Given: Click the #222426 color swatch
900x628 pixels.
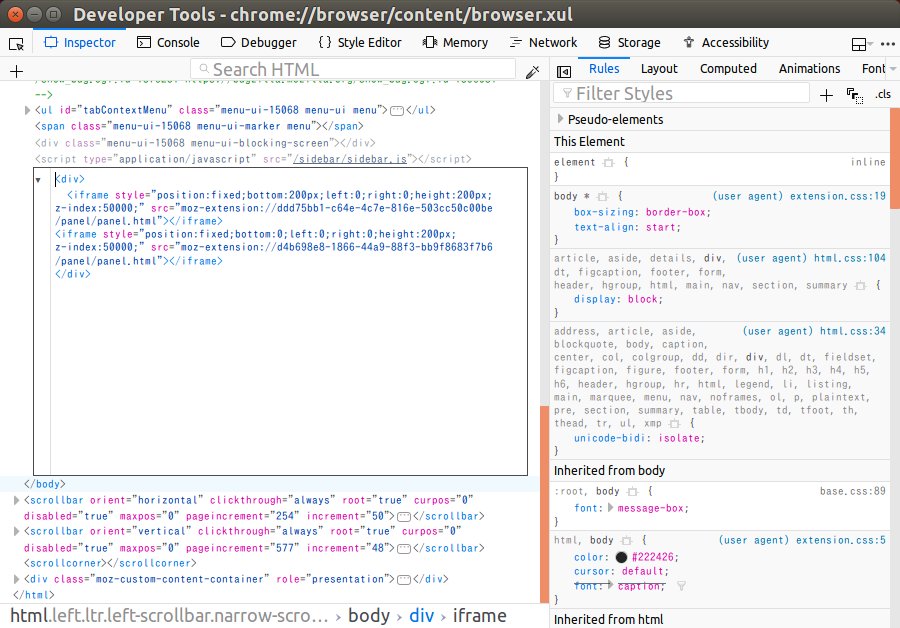Looking at the screenshot, I should [x=621, y=557].
